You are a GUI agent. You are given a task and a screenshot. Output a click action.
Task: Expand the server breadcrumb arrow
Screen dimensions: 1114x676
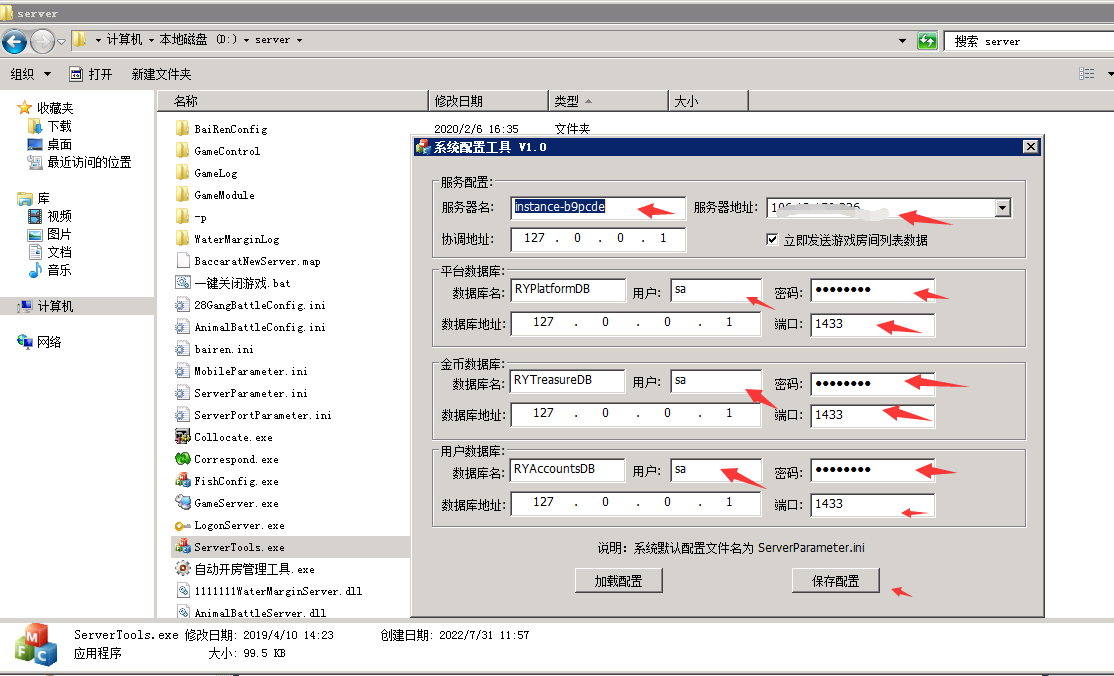[x=300, y=41]
